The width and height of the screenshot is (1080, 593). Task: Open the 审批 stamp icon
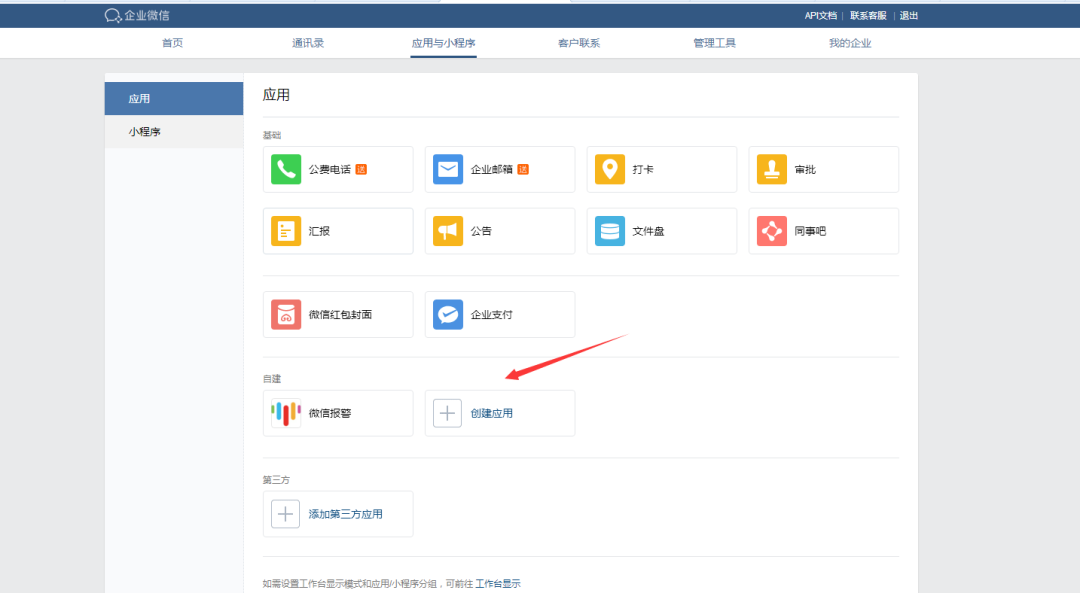771,169
